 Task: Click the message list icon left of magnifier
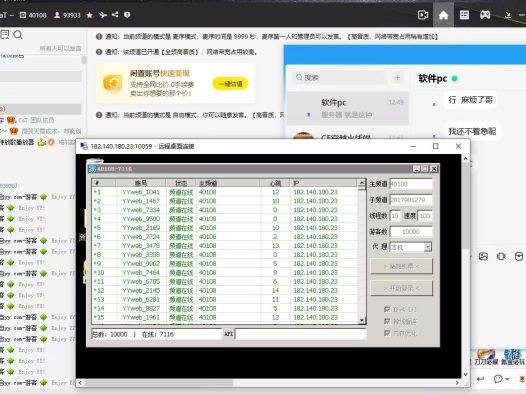click(x=5, y=35)
